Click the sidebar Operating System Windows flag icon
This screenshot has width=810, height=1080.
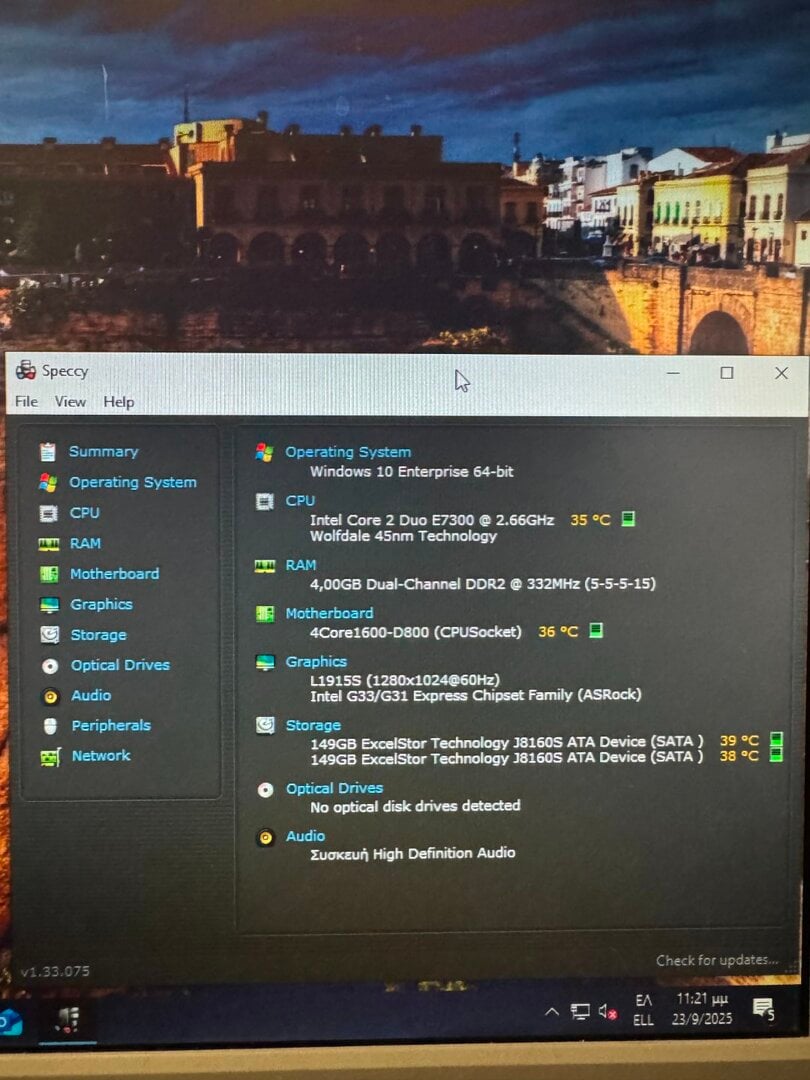tap(48, 482)
